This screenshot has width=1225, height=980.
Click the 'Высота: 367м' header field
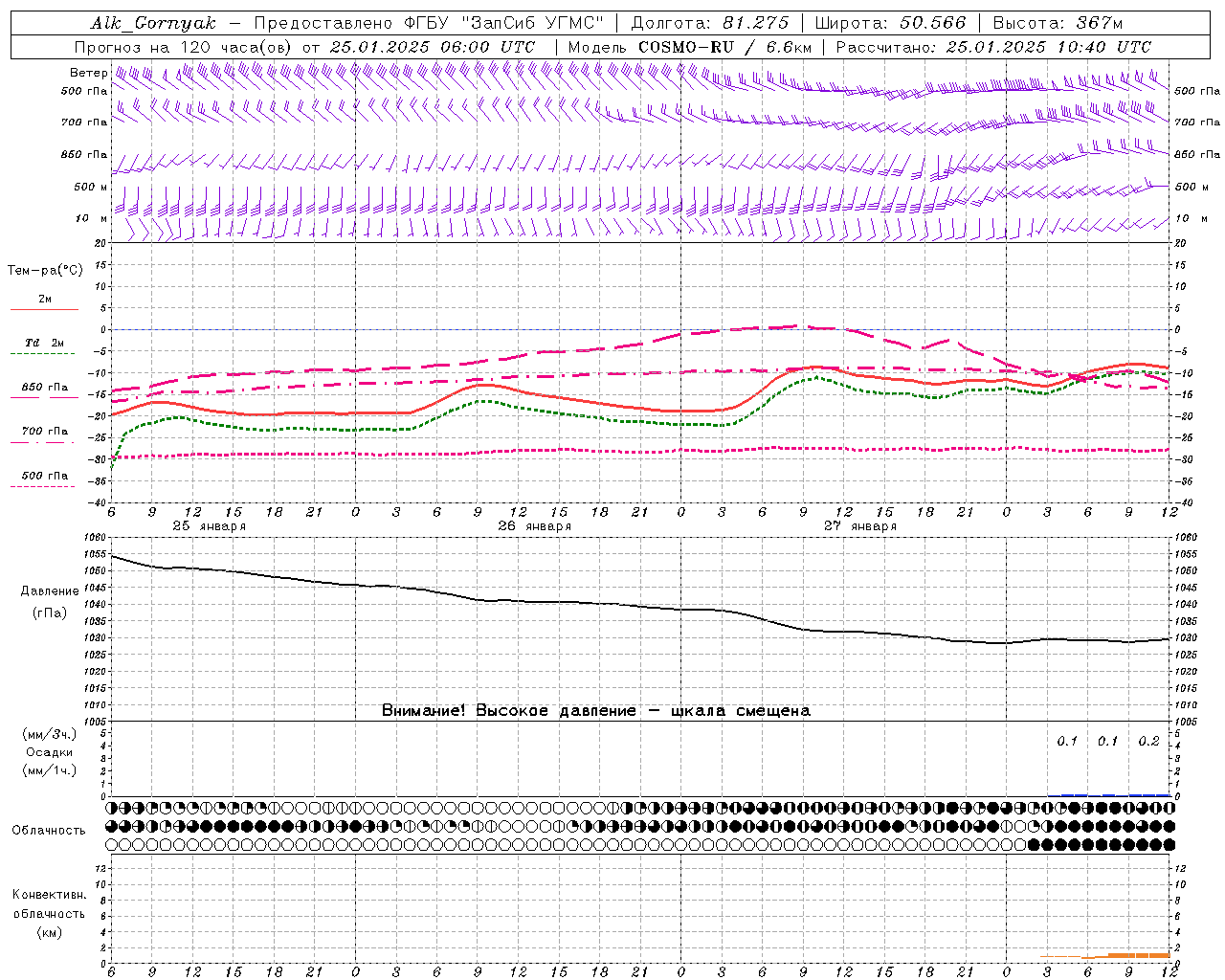tap(1057, 23)
